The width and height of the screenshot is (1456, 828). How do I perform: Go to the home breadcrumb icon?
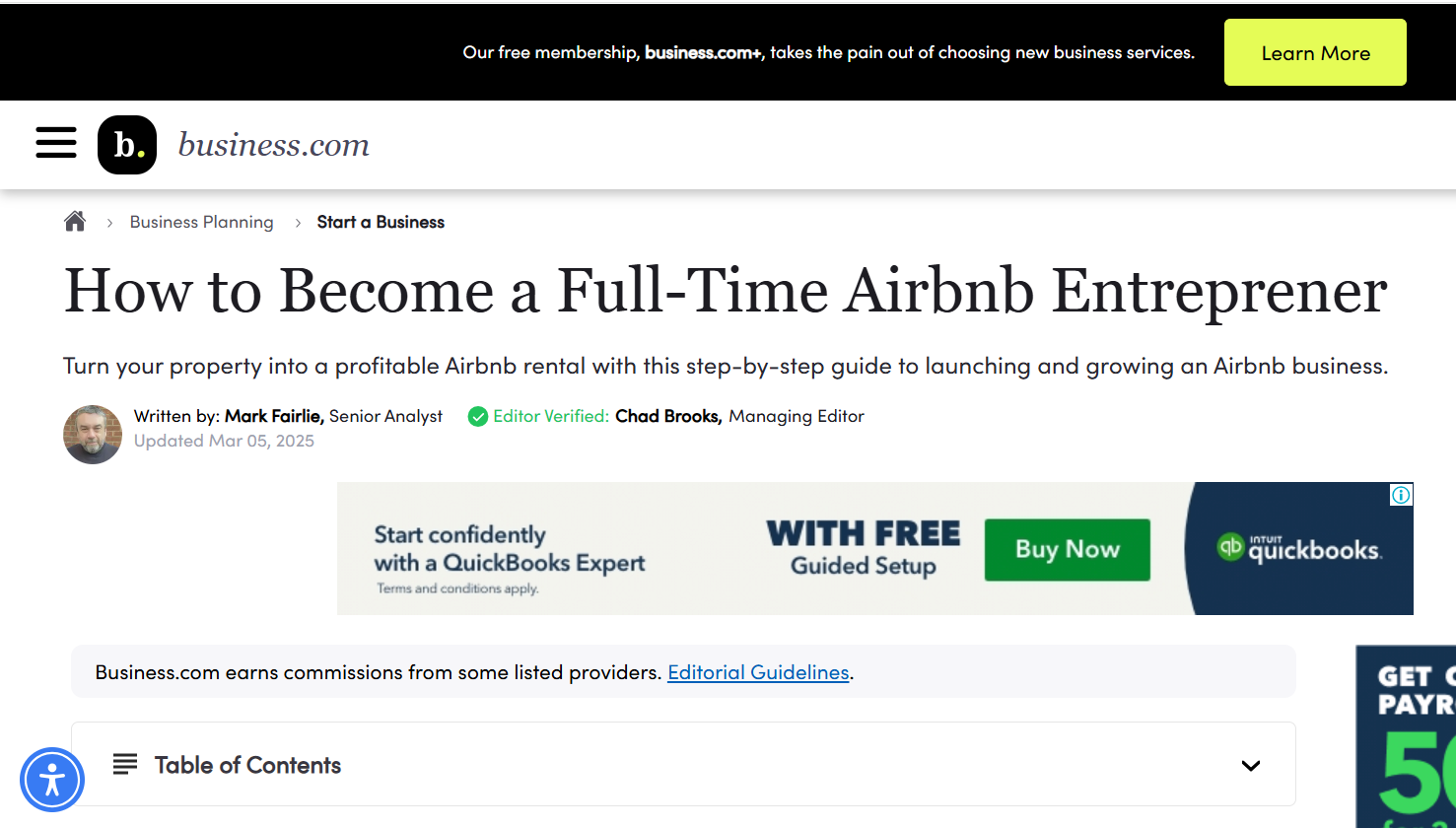[75, 222]
